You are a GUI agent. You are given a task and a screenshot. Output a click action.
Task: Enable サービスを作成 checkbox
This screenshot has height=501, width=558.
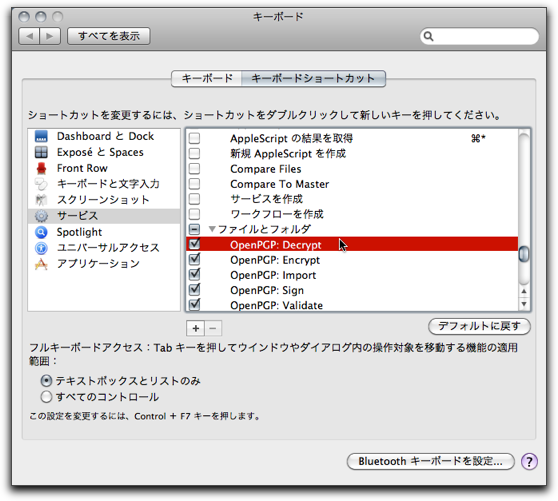(194, 199)
